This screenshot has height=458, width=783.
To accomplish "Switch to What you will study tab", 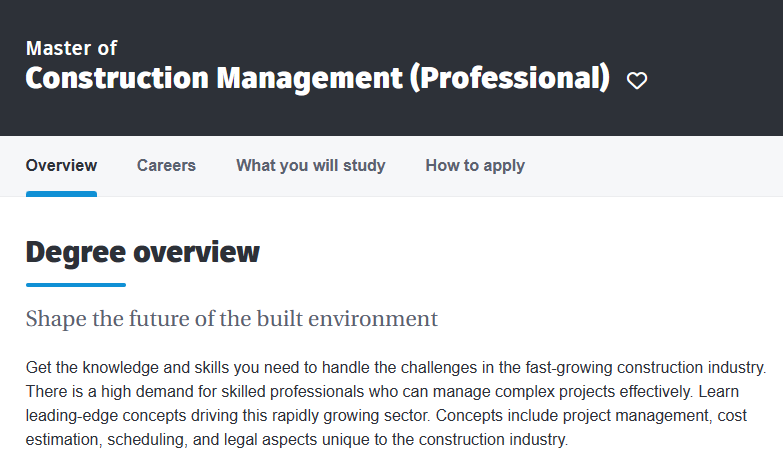I will (311, 165).
